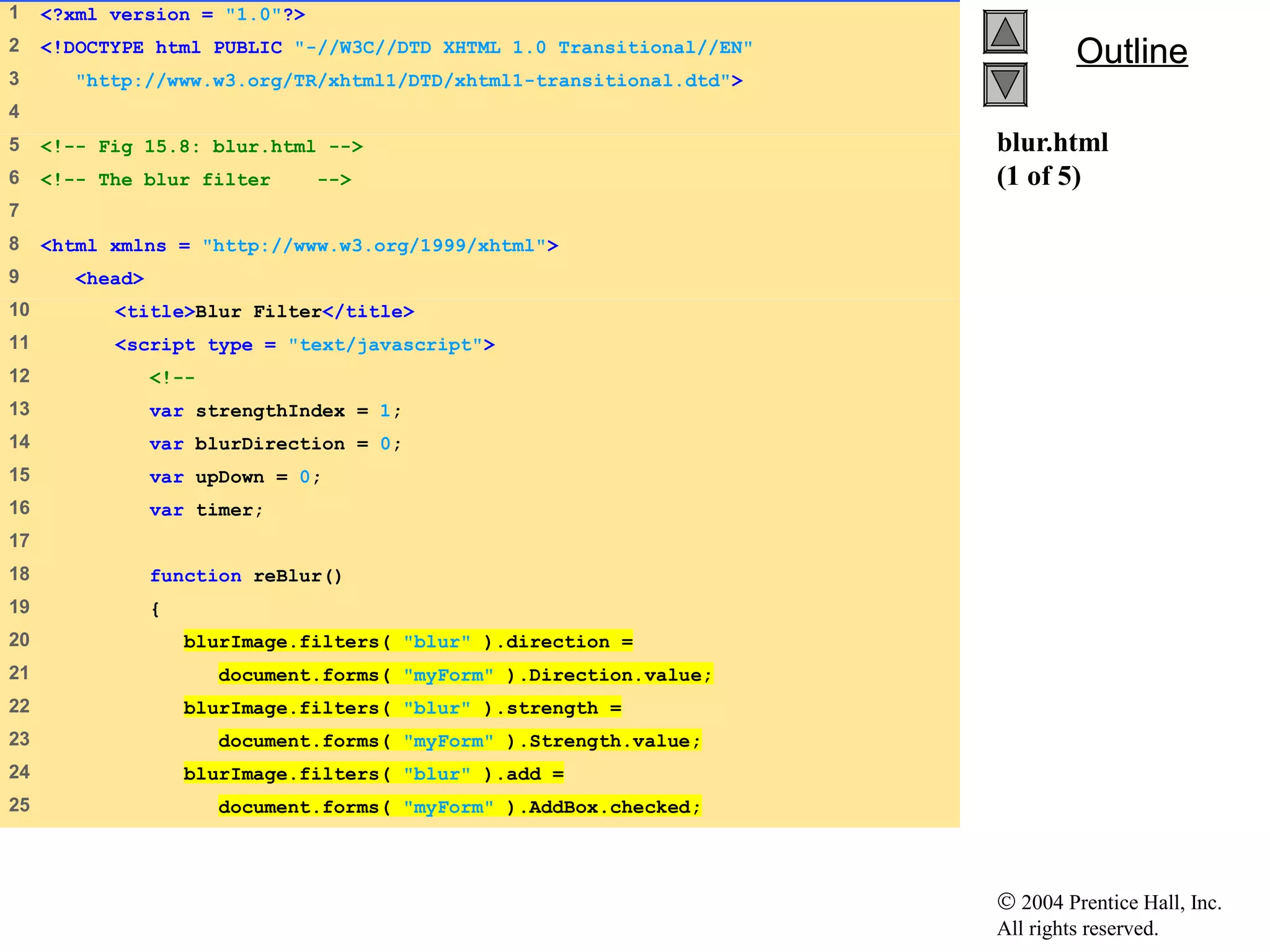Screen dimensions: 1270x952
Task: Click the blurDirection variable name
Action: tap(270, 444)
